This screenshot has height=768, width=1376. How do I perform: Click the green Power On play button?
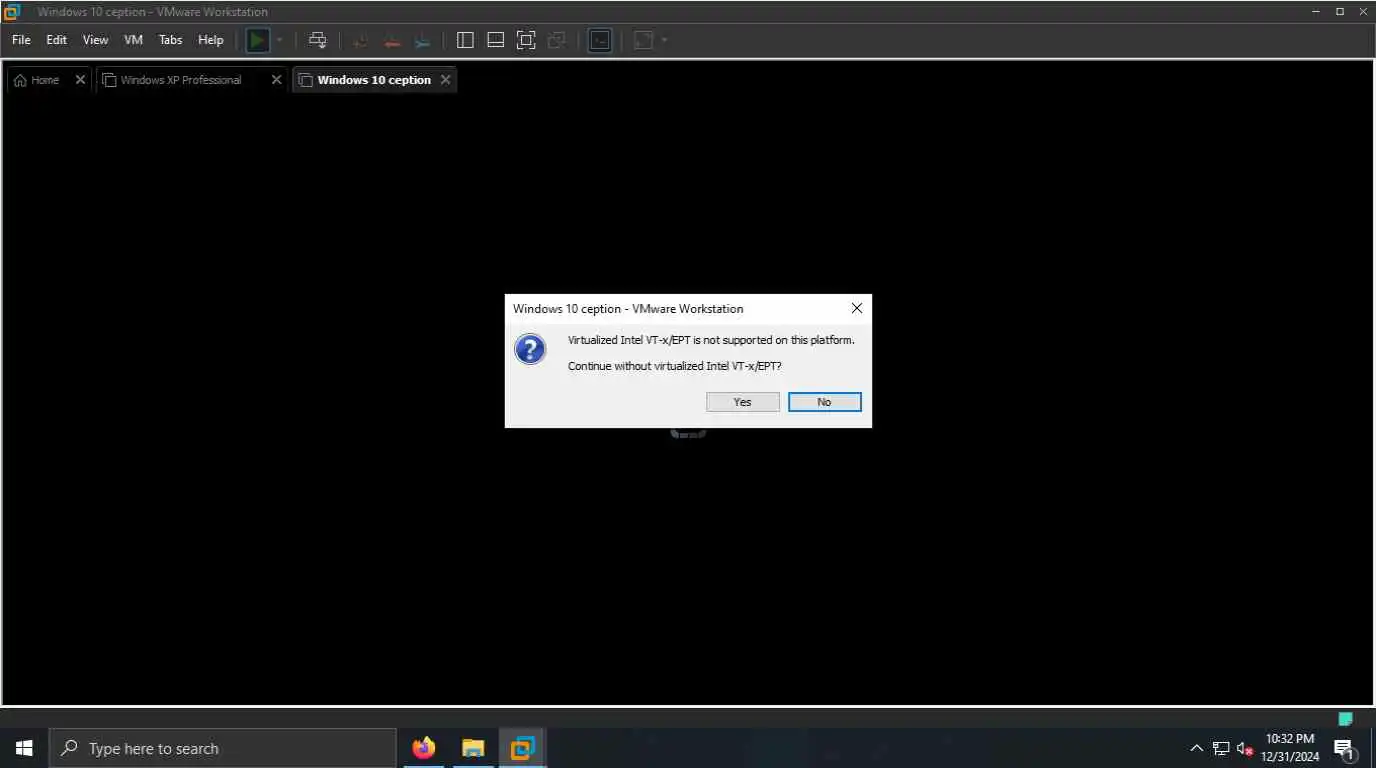point(258,40)
